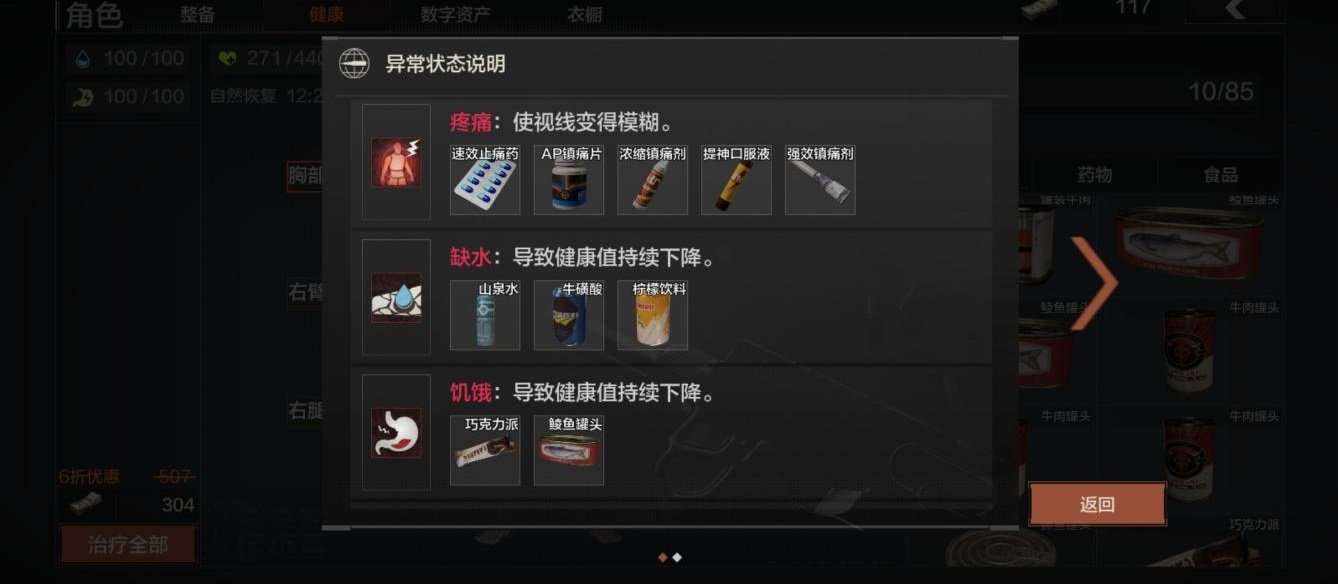
Task: Select the 速效止痛药 pill pack icon
Action: [x=485, y=180]
